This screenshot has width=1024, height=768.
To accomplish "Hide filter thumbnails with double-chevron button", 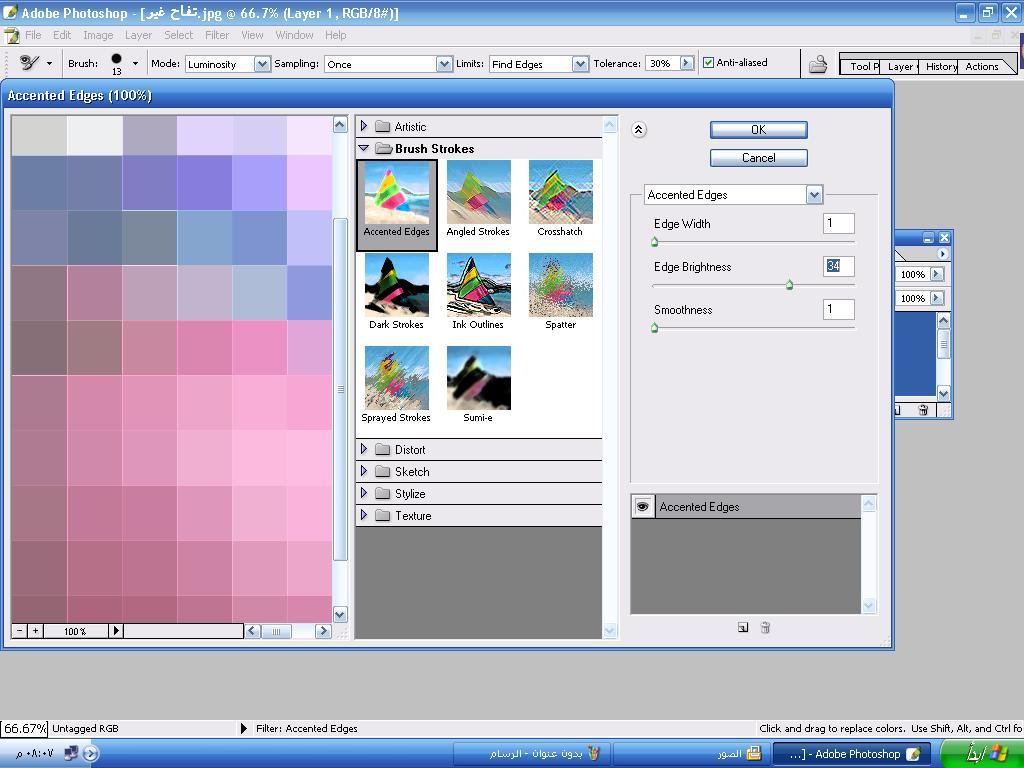I will click(x=639, y=130).
